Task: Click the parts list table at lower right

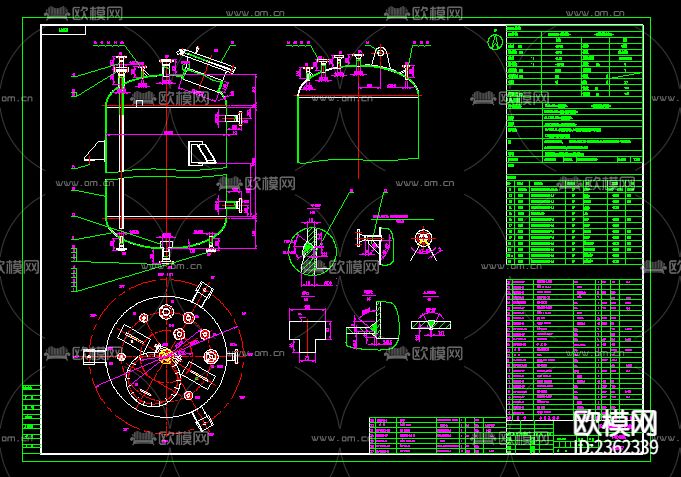Action: 575,350
